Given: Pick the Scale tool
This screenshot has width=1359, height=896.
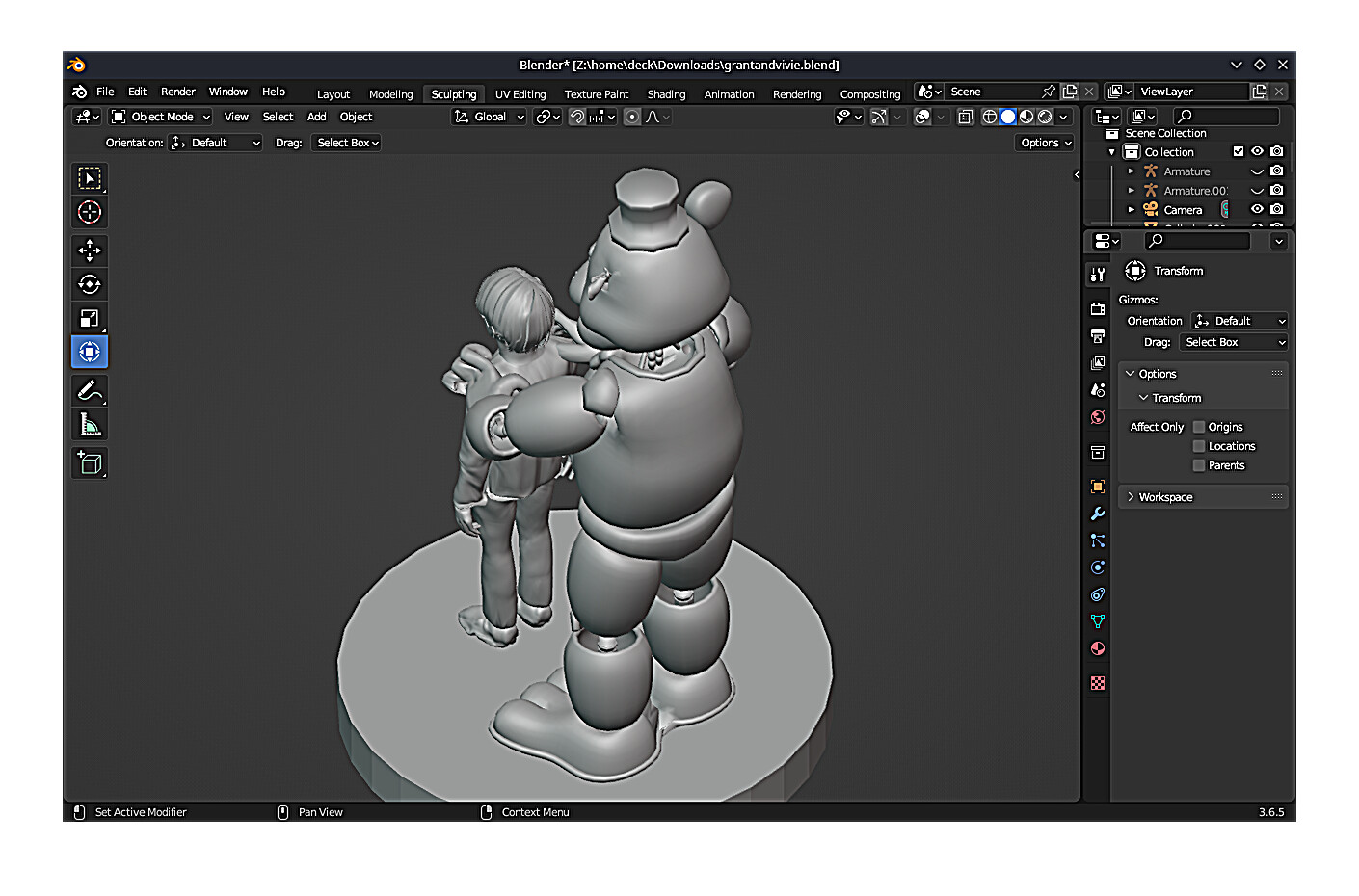Looking at the screenshot, I should 90,318.
